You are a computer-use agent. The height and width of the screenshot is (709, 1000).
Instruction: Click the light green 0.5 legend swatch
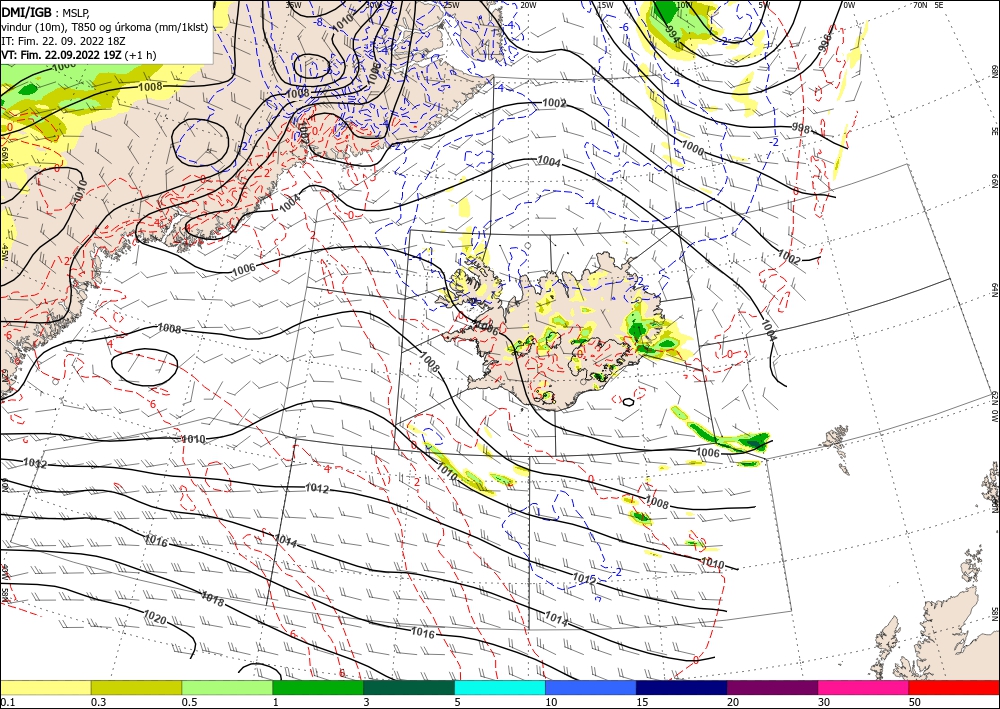point(227,687)
